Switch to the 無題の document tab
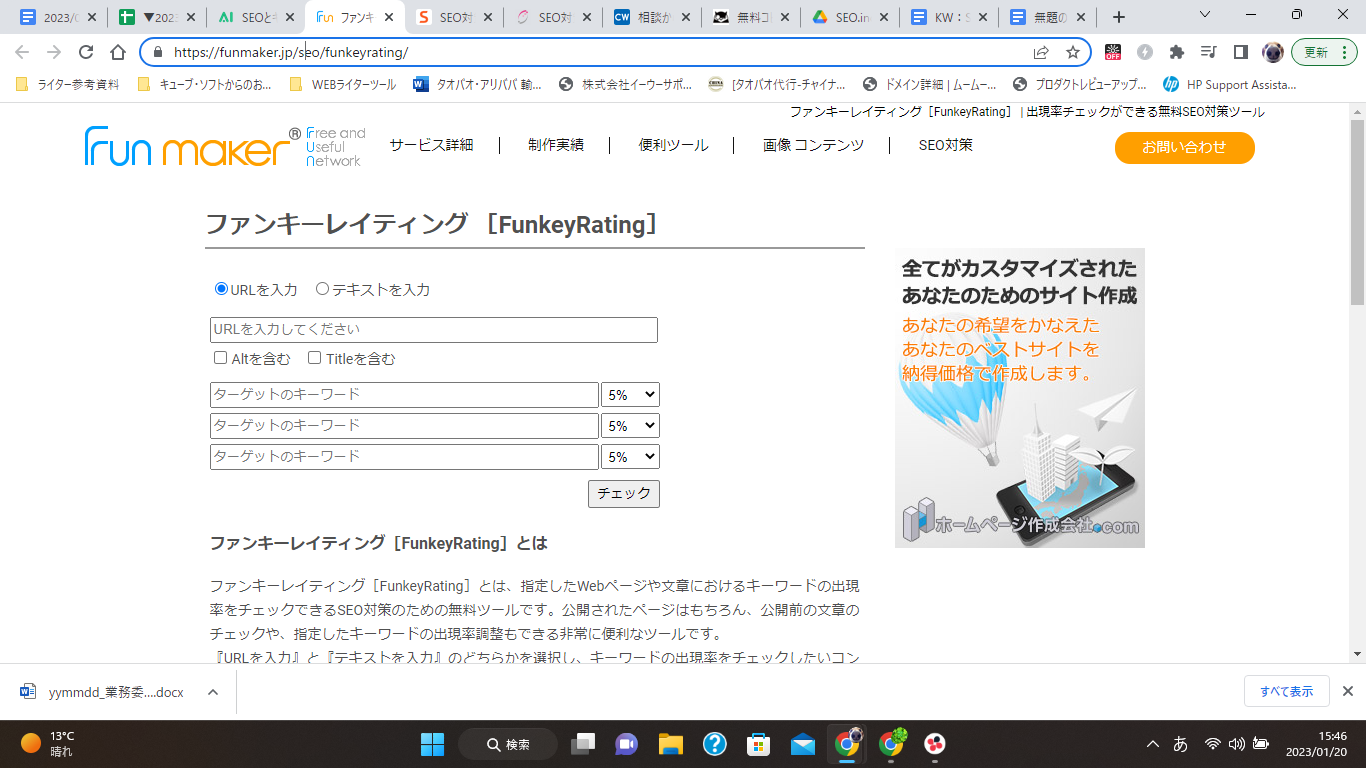Screen dimensions: 1366x768 coord(1046,17)
